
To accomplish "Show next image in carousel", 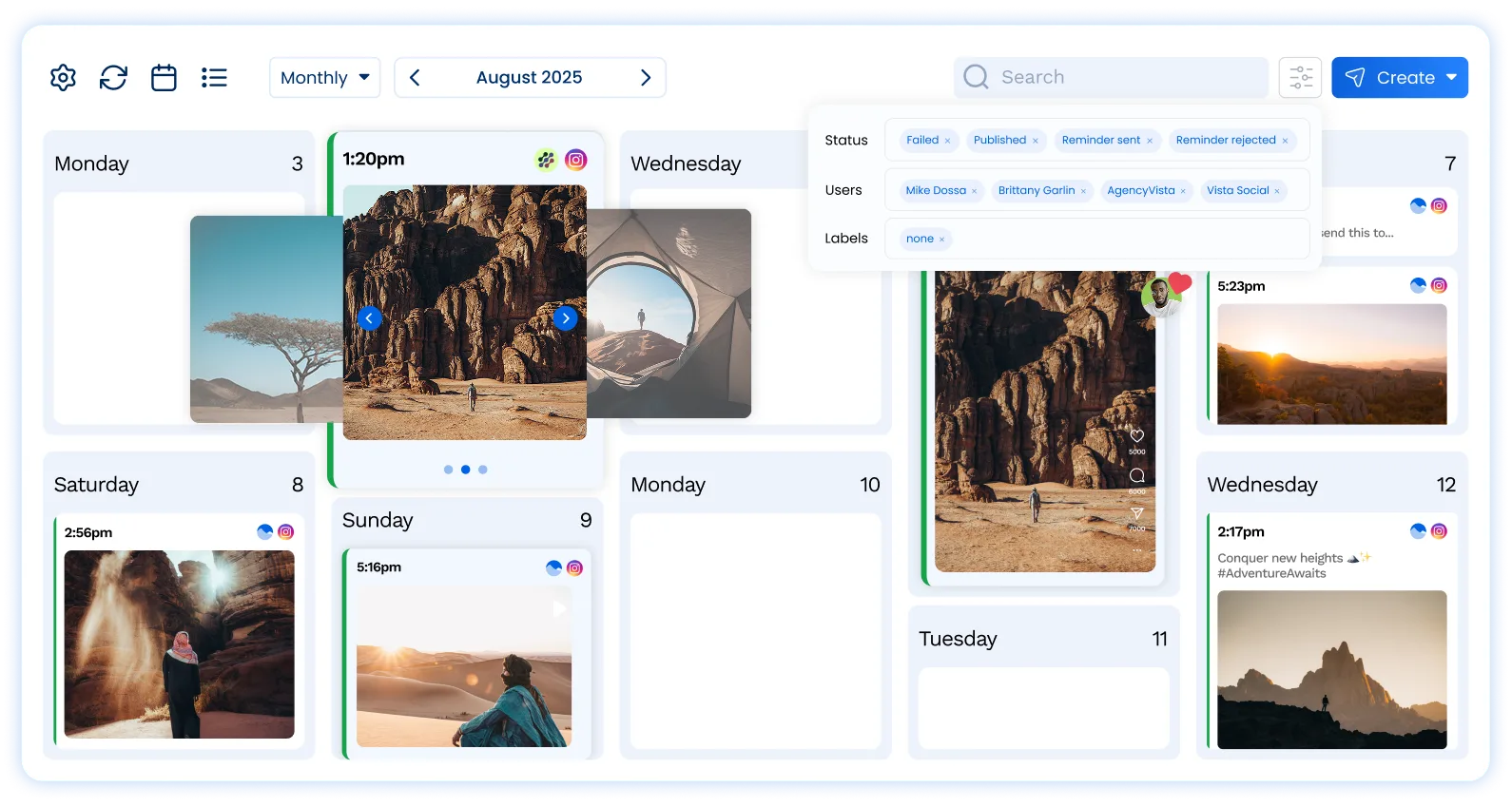I will pos(566,318).
